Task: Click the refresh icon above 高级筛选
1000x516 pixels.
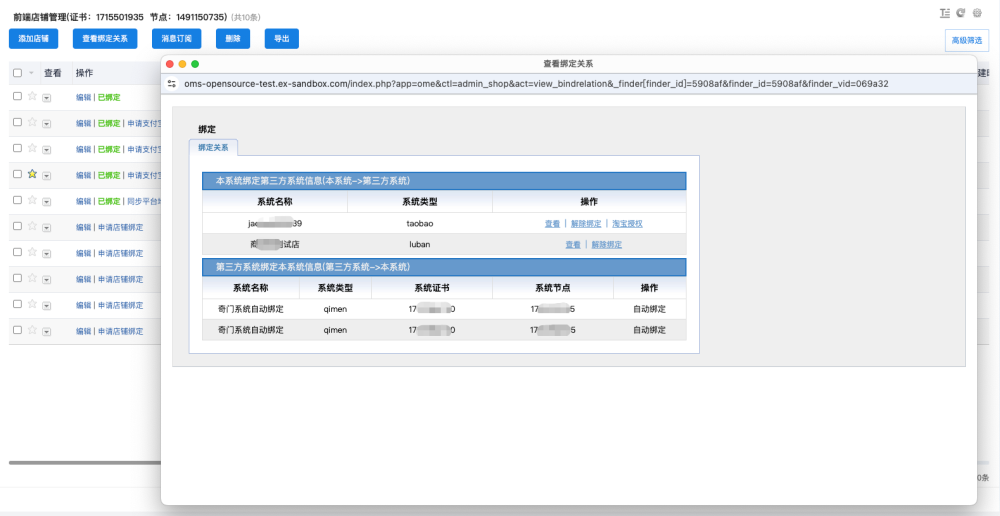Action: coord(960,13)
